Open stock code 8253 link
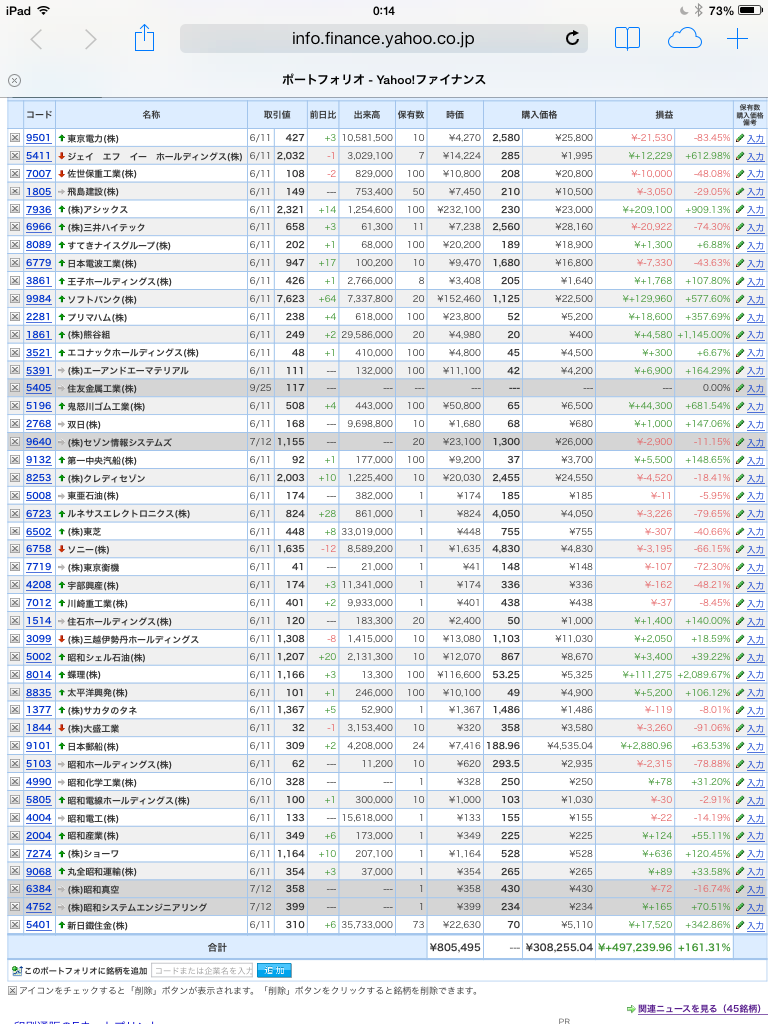768x1024 pixels. point(39,478)
